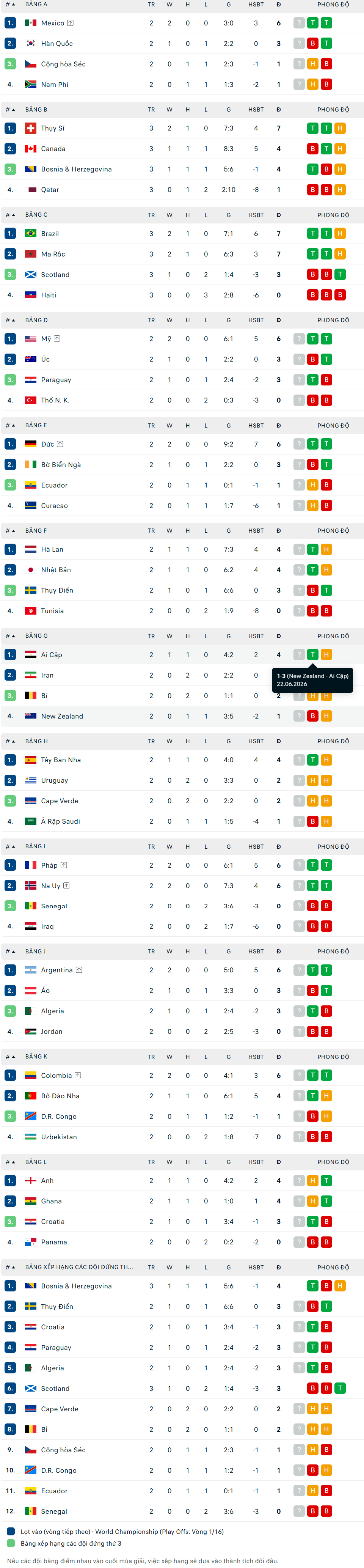The width and height of the screenshot is (364, 1568).
Task: Click the Mexico flag icon
Action: [30, 23]
